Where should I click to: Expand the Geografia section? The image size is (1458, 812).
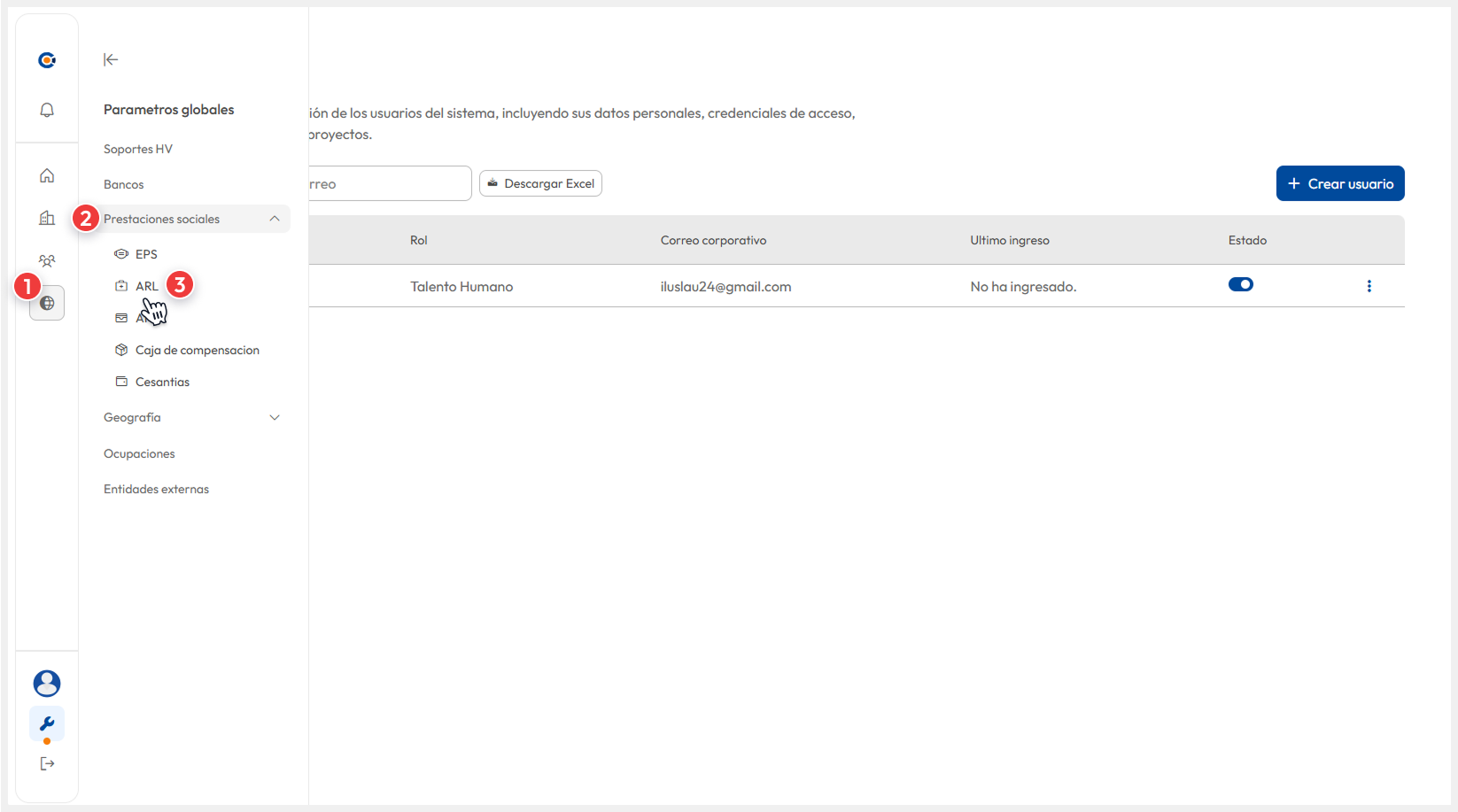point(275,417)
